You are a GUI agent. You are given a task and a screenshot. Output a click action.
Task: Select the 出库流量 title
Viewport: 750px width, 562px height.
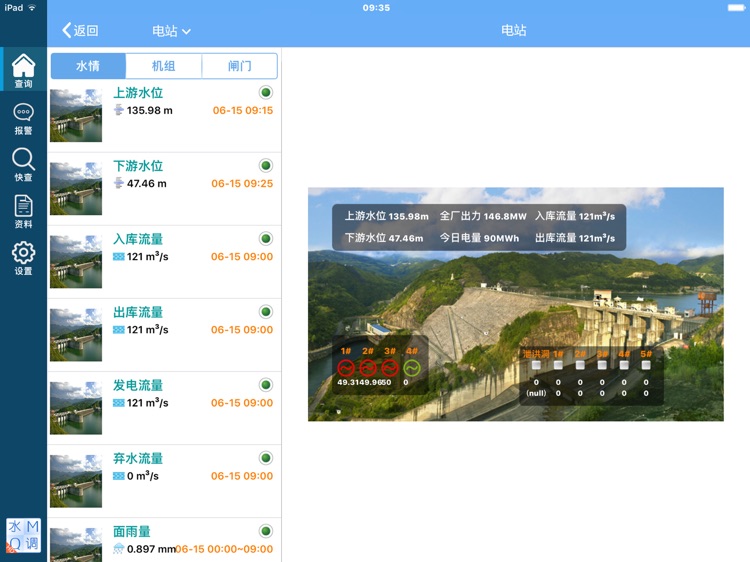tap(138, 312)
